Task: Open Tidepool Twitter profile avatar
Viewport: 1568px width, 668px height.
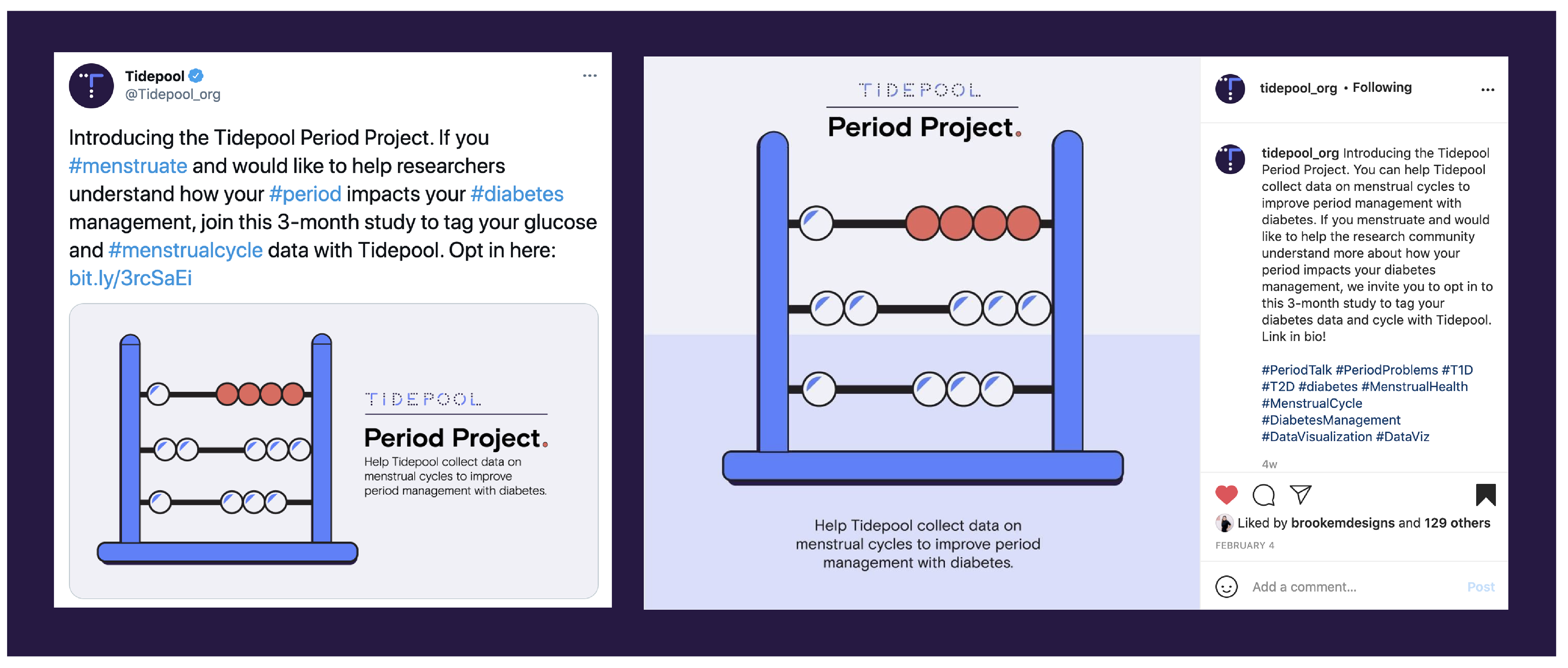Action: tap(91, 85)
